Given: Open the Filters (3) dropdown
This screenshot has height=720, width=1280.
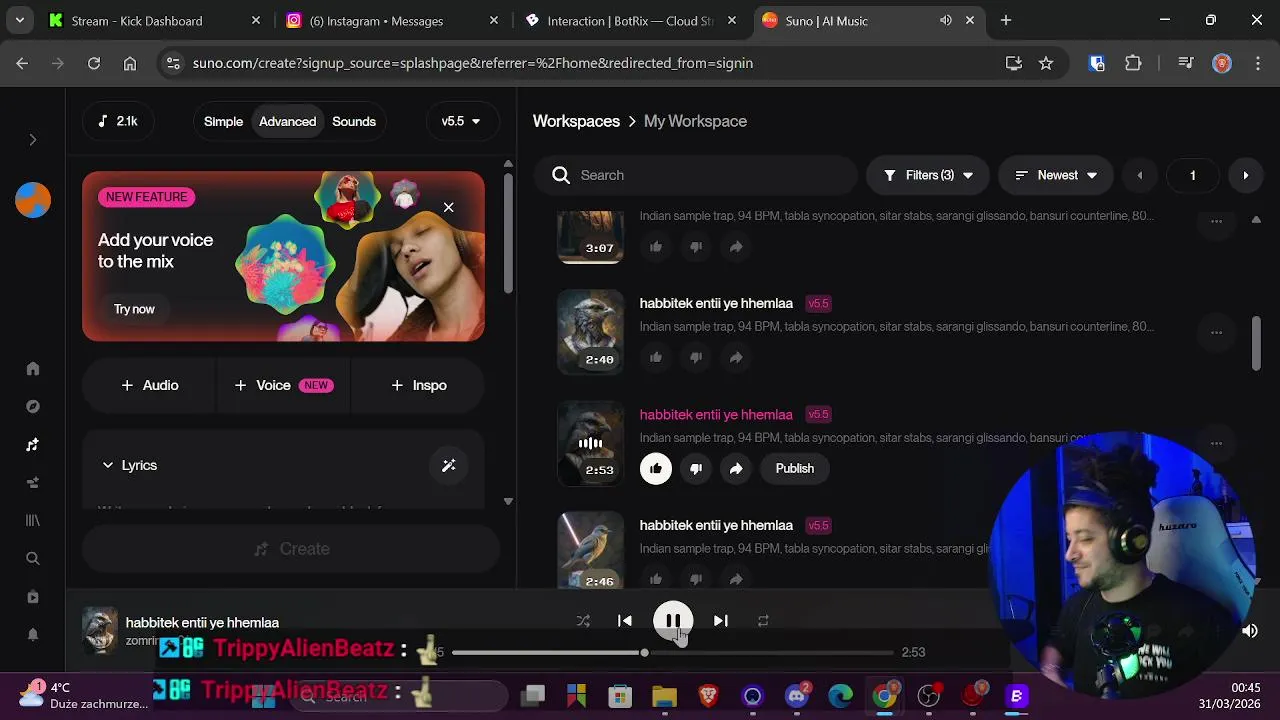Looking at the screenshot, I should pos(928,175).
